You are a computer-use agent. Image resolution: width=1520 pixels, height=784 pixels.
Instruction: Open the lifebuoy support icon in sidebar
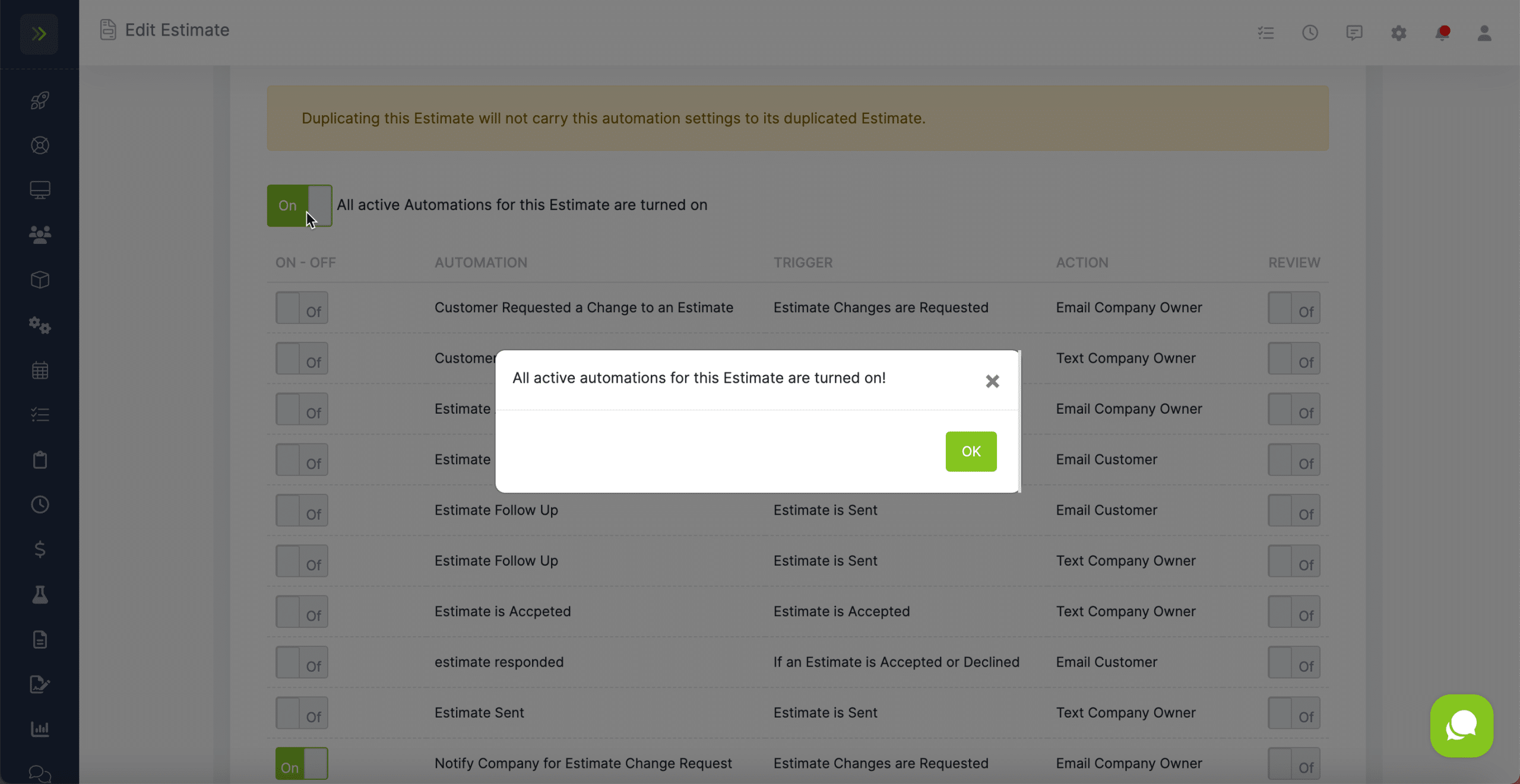tap(40, 145)
